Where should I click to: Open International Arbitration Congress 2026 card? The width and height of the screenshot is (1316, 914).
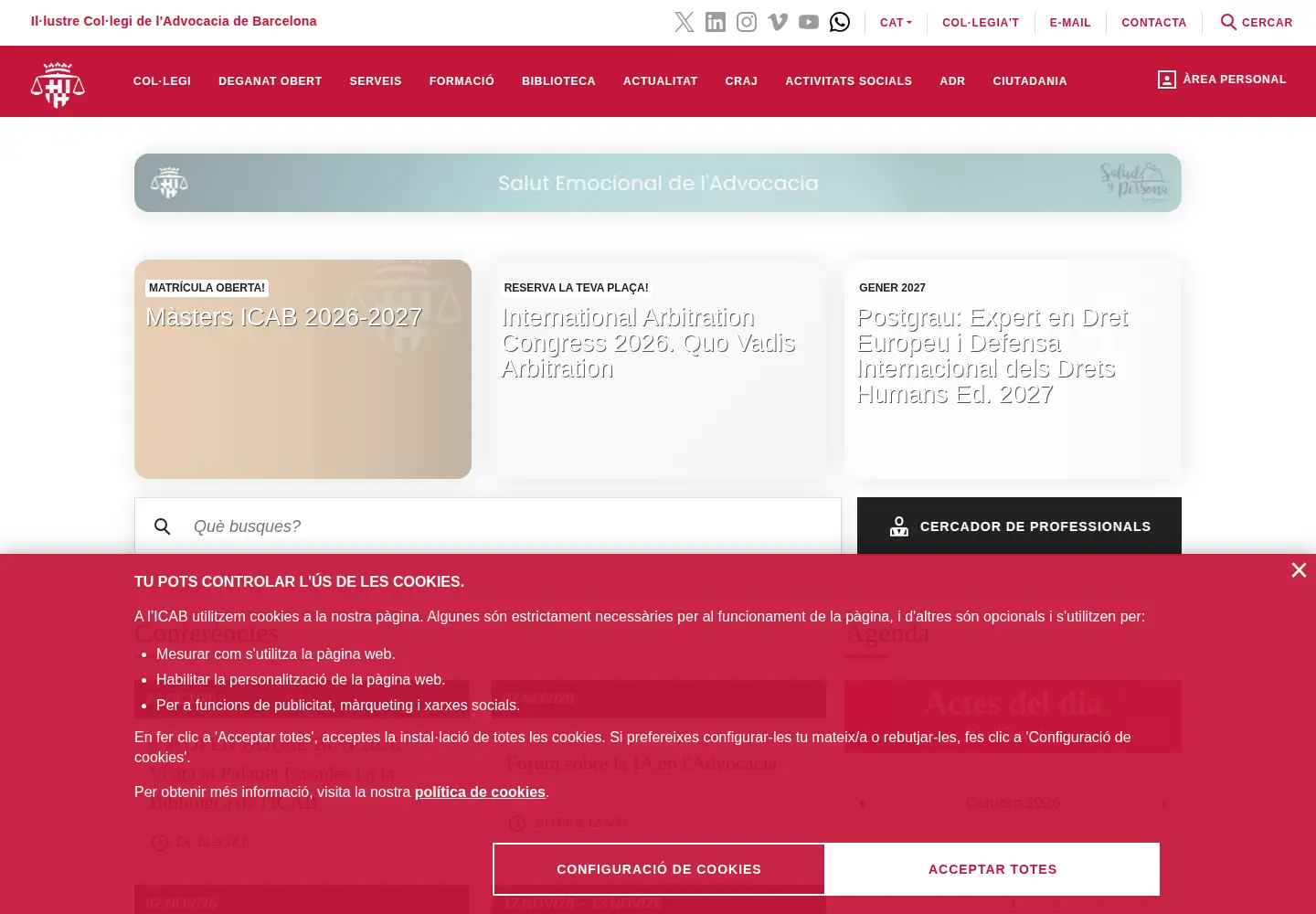pyautogui.click(x=658, y=369)
